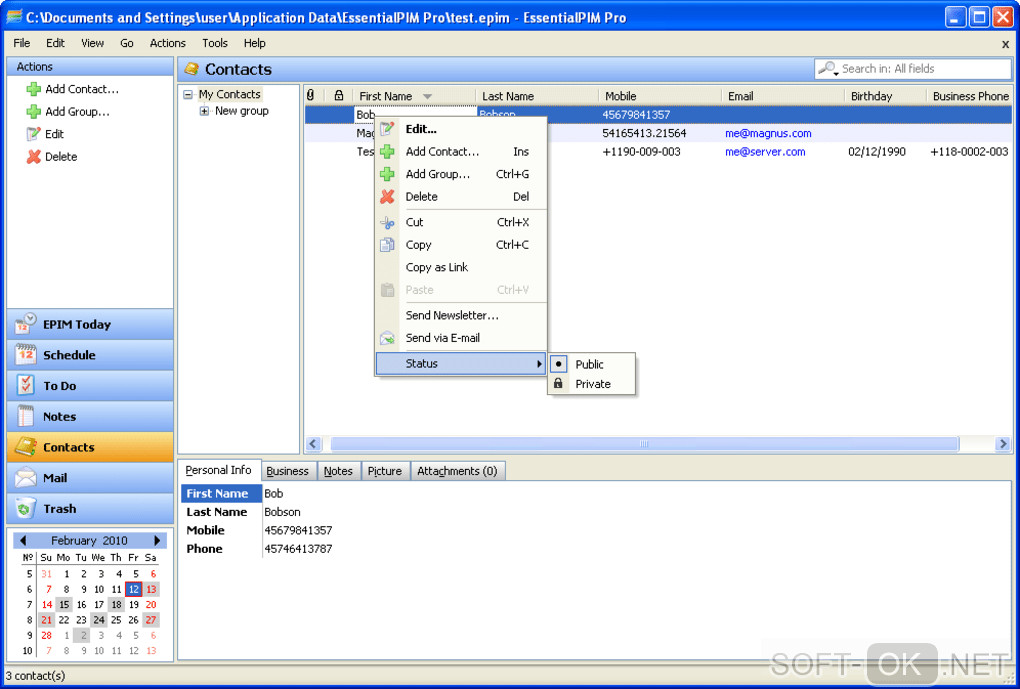1020x689 pixels.
Task: Click the Last Name column header
Action: pyautogui.click(x=537, y=96)
